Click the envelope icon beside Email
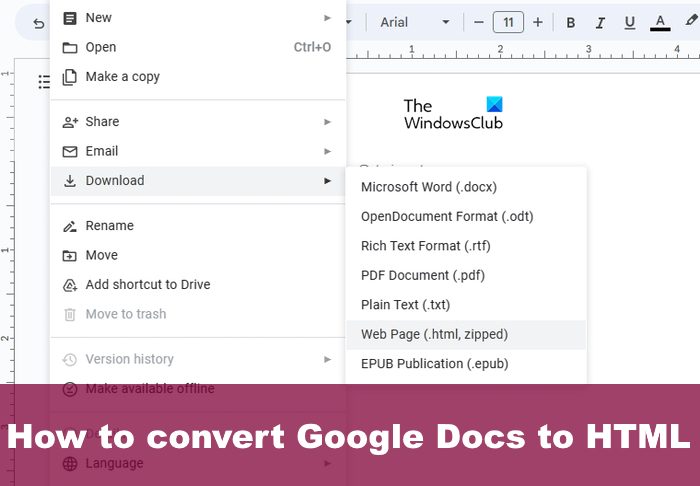 70,152
